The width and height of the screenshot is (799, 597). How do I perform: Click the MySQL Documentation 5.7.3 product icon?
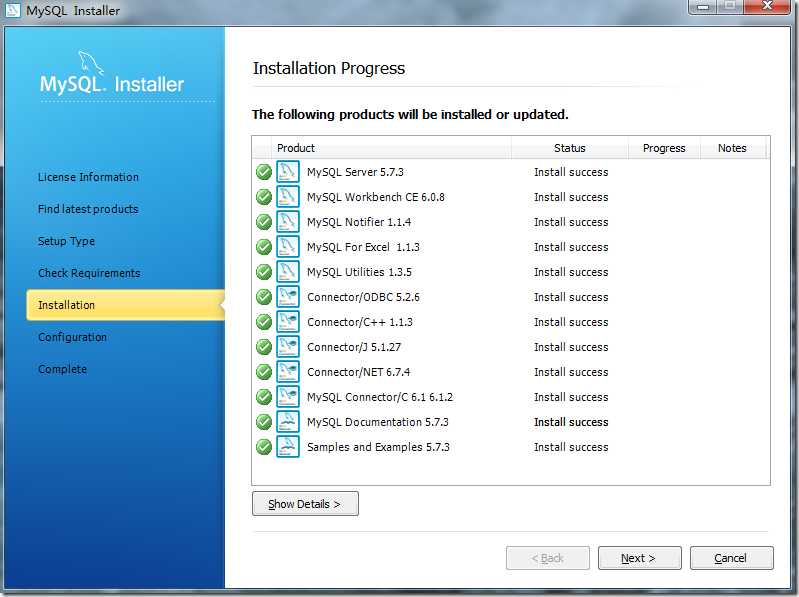point(287,421)
